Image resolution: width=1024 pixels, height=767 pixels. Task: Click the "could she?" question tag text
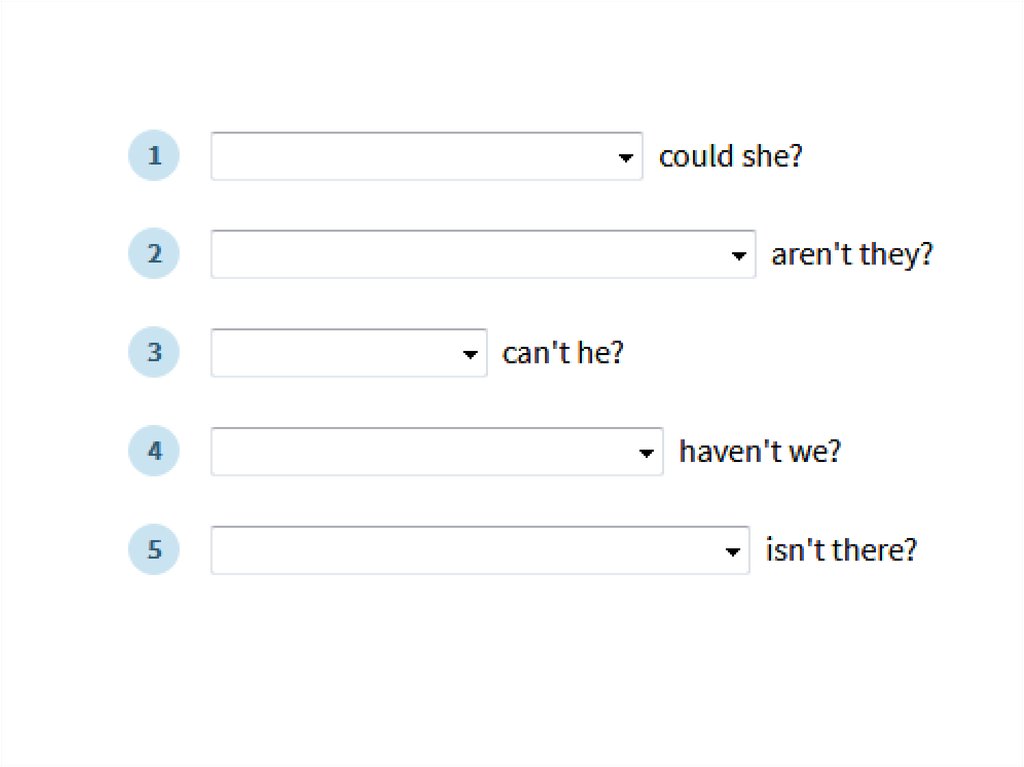point(731,157)
